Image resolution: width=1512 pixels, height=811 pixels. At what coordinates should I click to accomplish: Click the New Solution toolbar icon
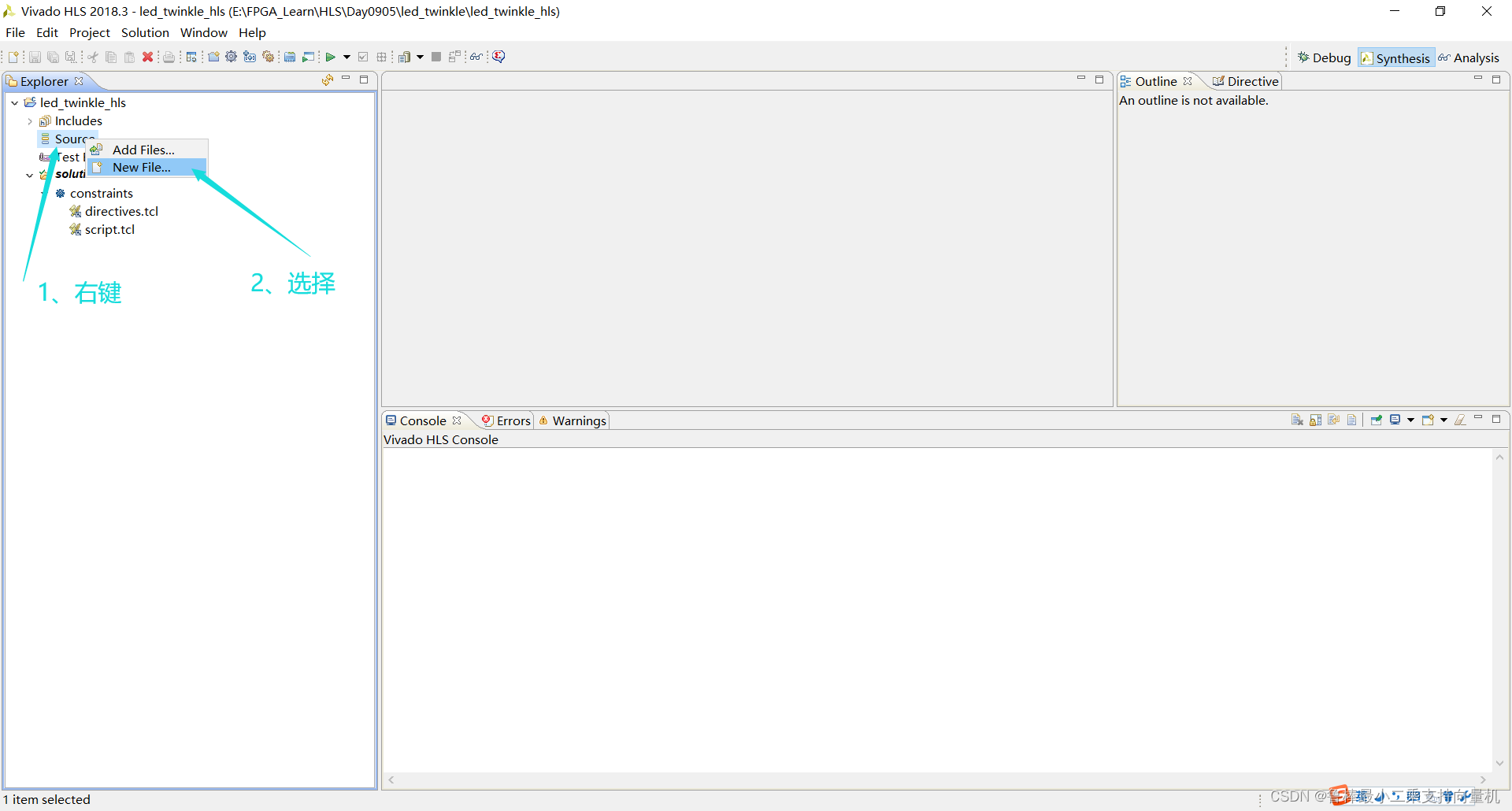pos(250,57)
